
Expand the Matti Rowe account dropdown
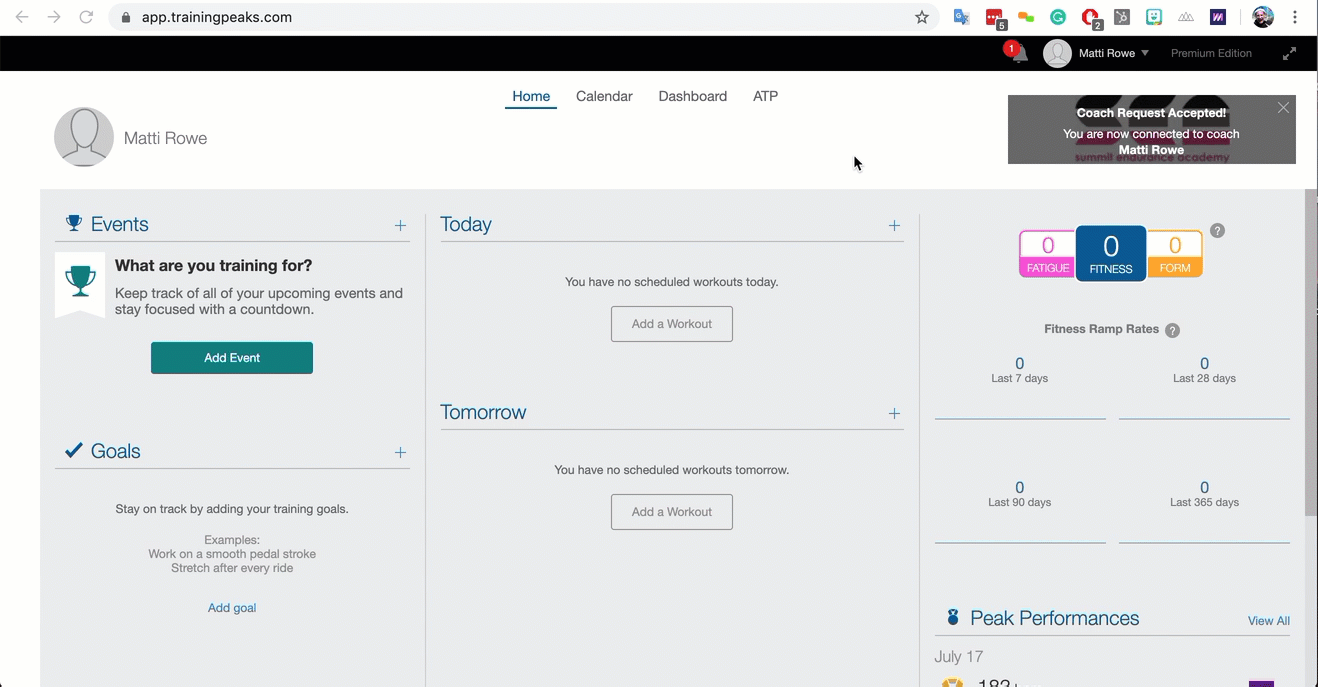click(1145, 54)
